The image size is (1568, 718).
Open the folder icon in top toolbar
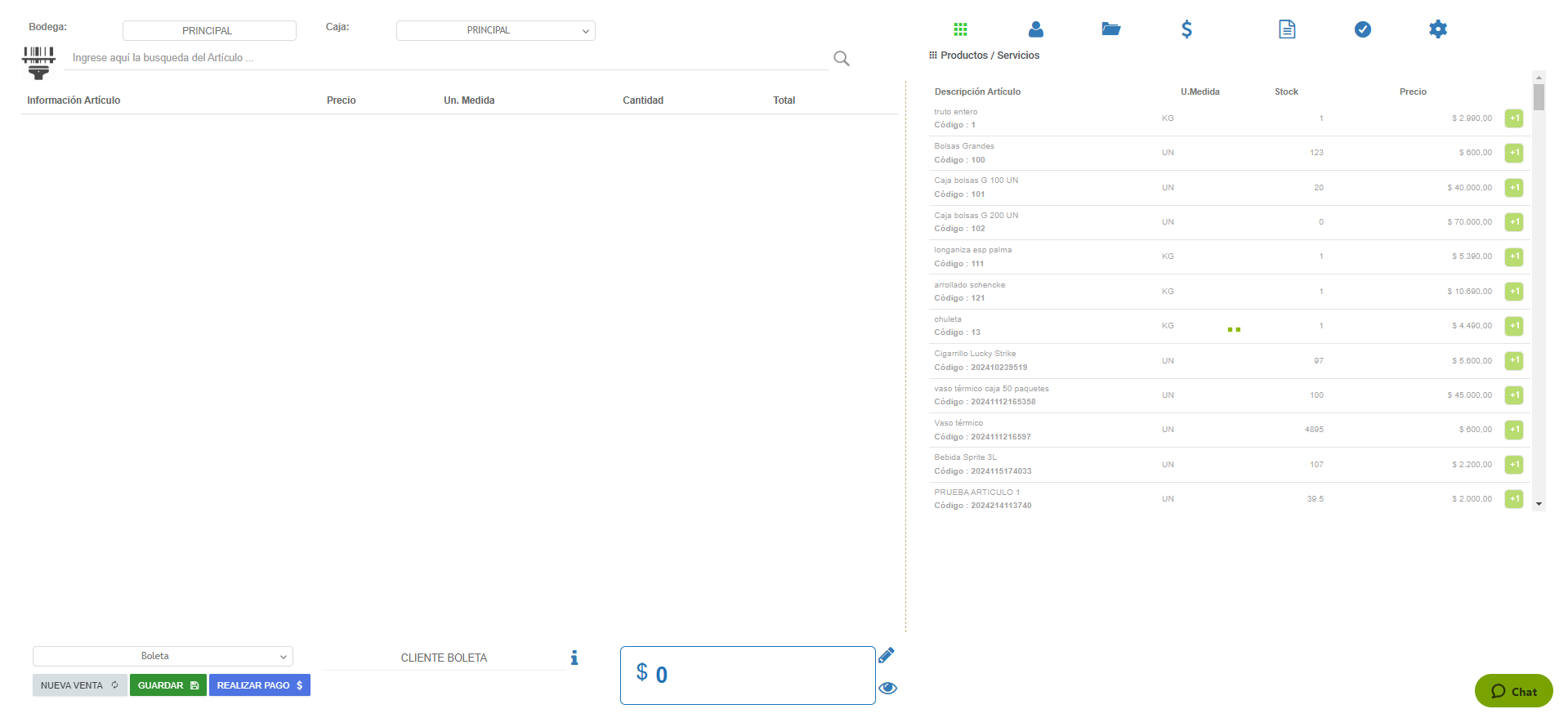(x=1110, y=29)
